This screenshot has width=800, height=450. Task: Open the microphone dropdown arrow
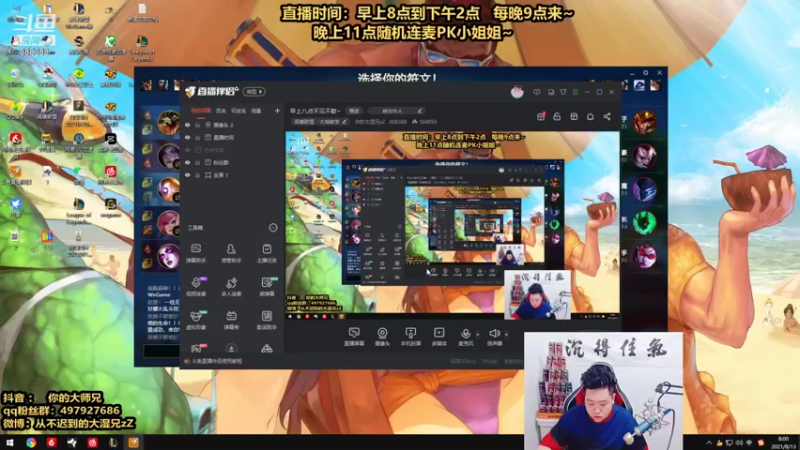point(478,334)
